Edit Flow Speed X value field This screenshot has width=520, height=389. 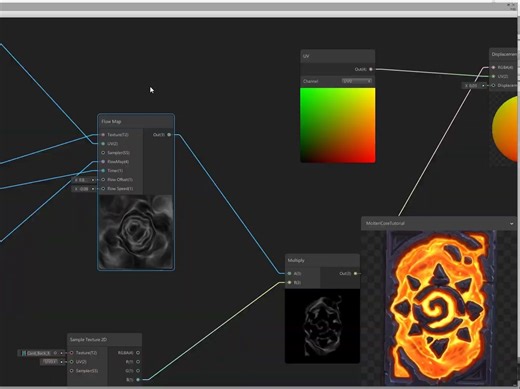click(x=81, y=189)
